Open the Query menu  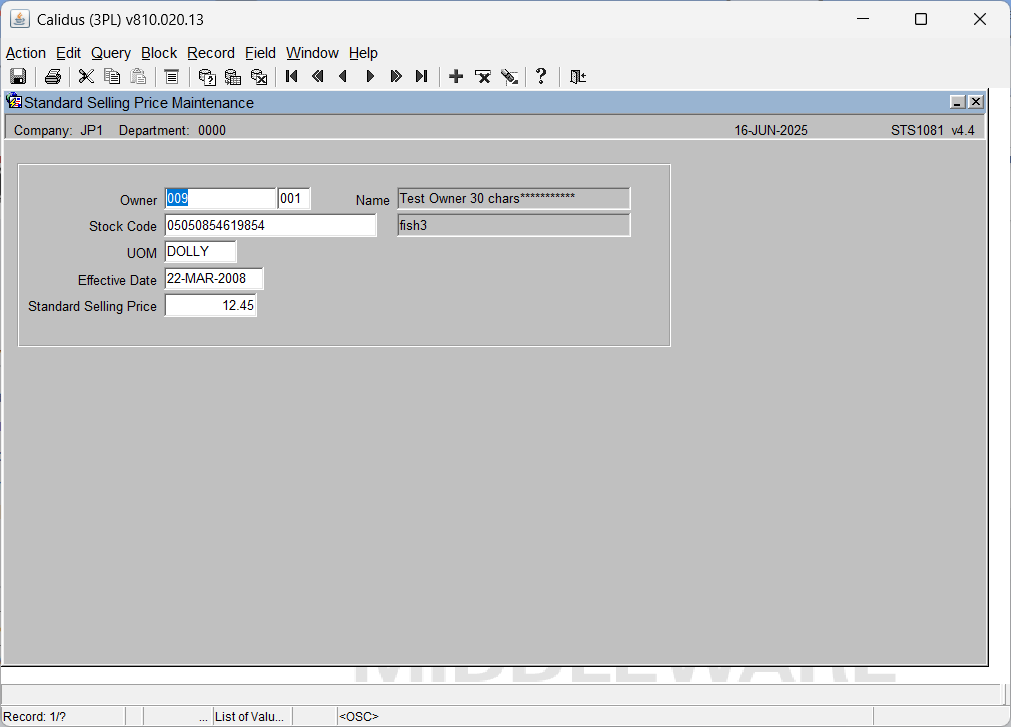(x=111, y=53)
